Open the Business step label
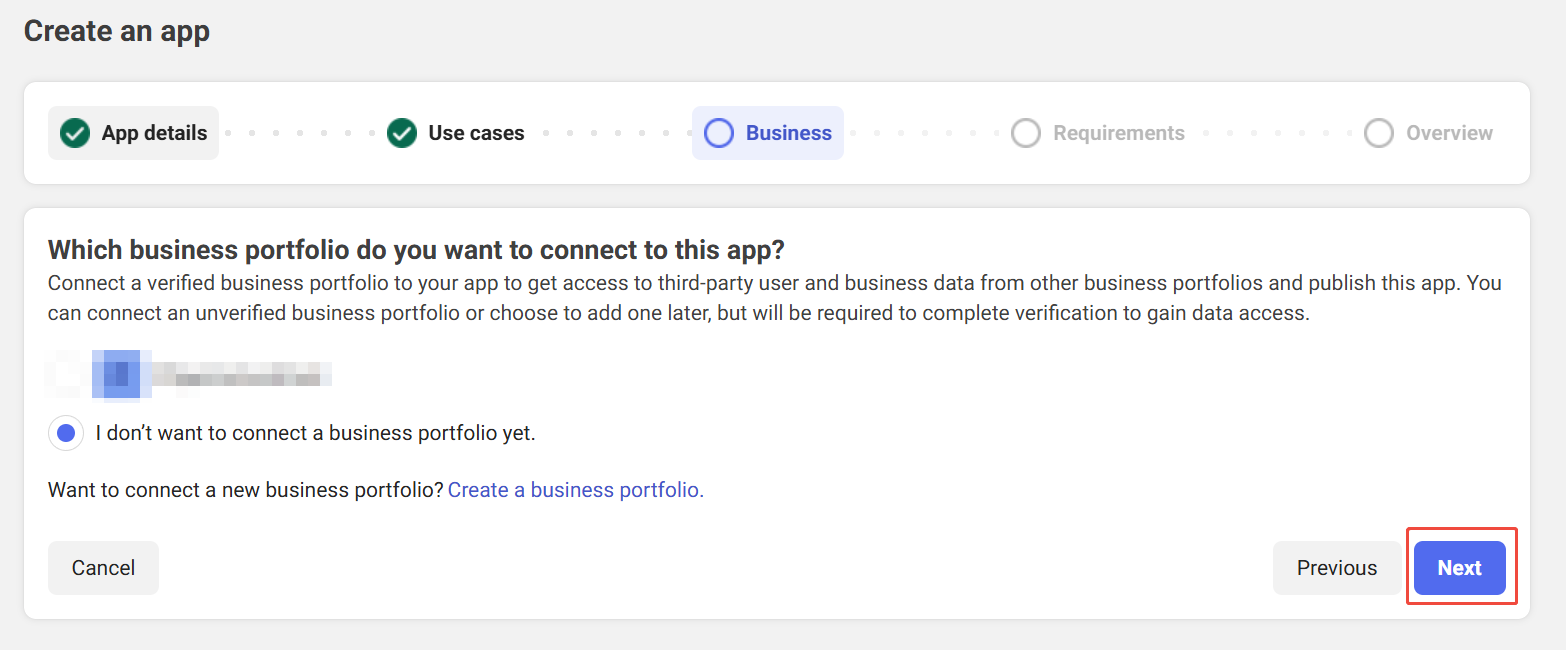 (x=788, y=133)
